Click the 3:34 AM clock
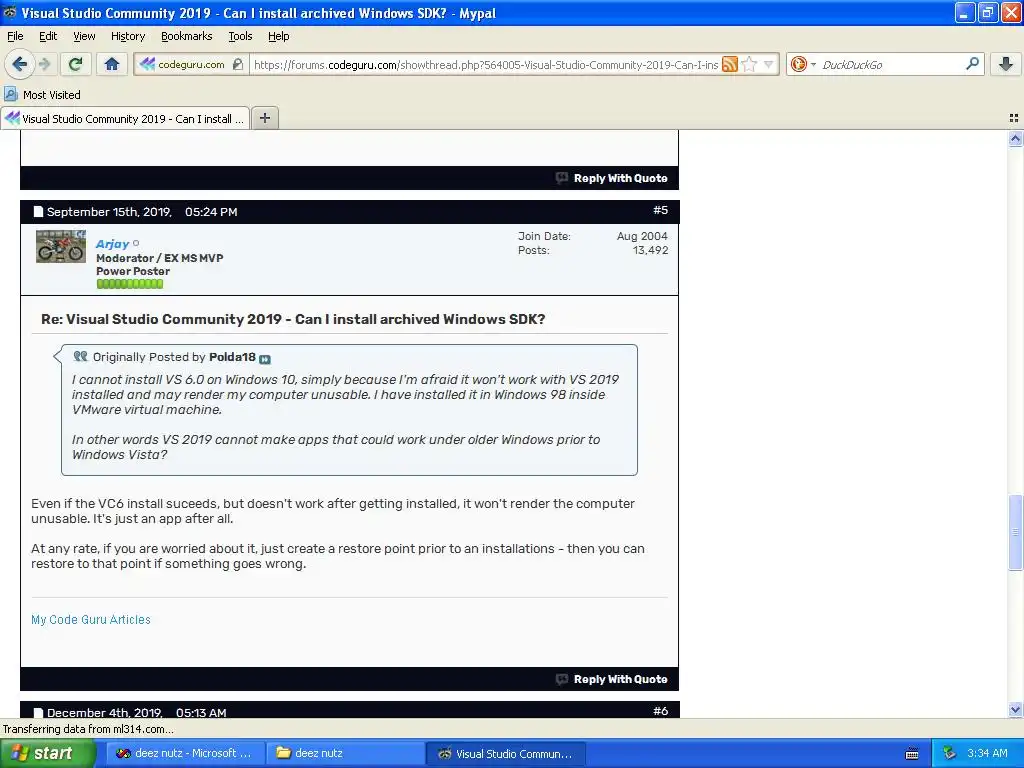Image resolution: width=1024 pixels, height=768 pixels. (987, 753)
